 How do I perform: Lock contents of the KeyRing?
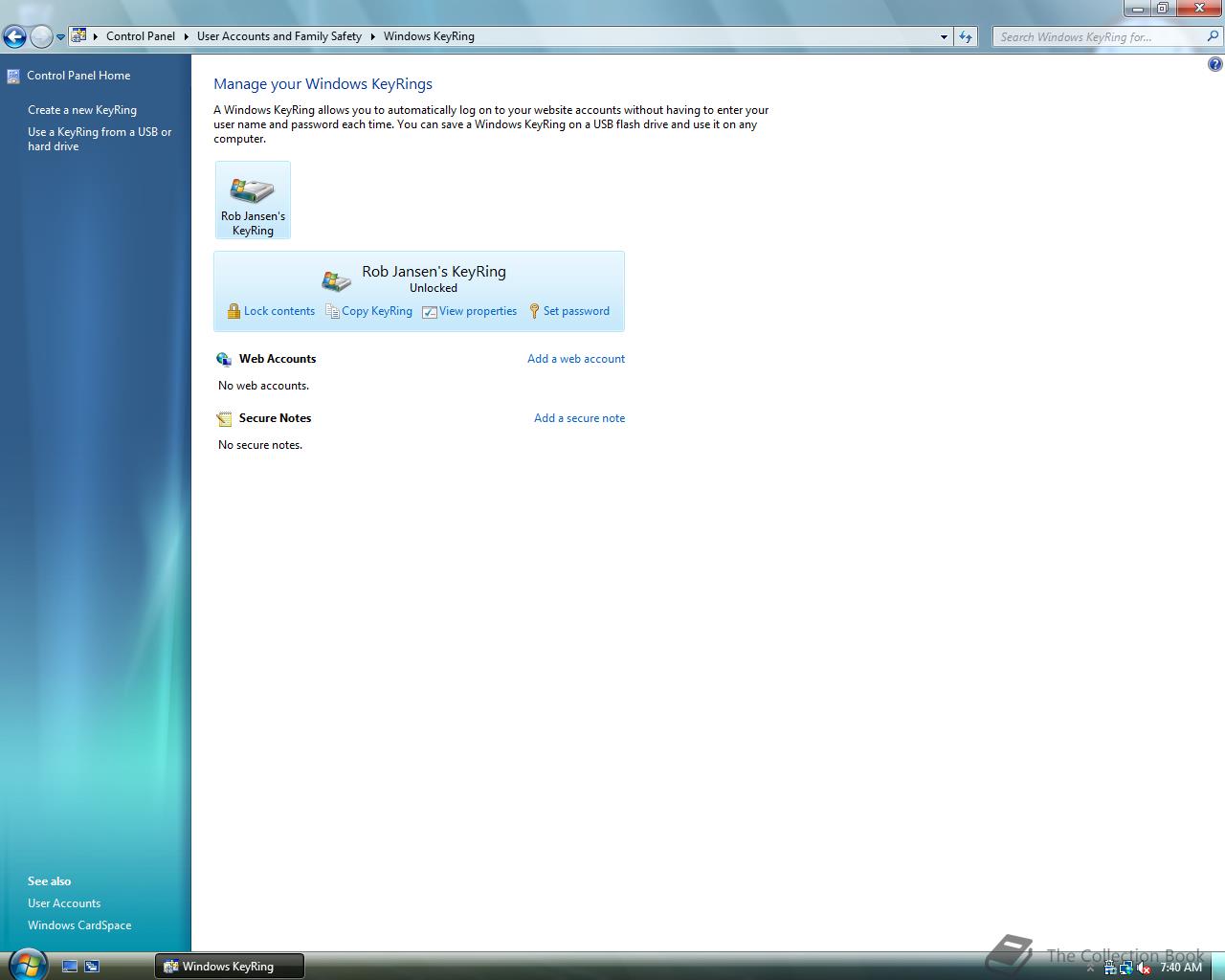(278, 311)
